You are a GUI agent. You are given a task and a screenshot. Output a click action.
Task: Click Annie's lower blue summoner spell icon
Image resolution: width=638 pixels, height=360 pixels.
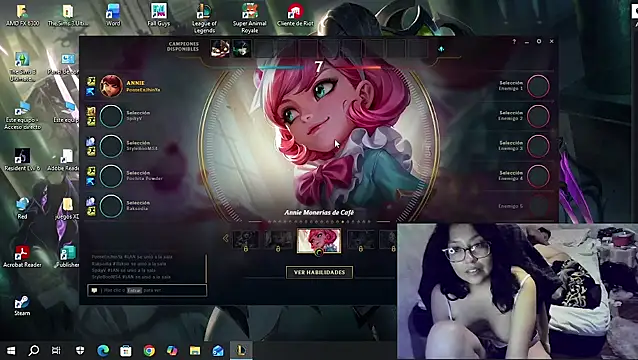coord(91,92)
